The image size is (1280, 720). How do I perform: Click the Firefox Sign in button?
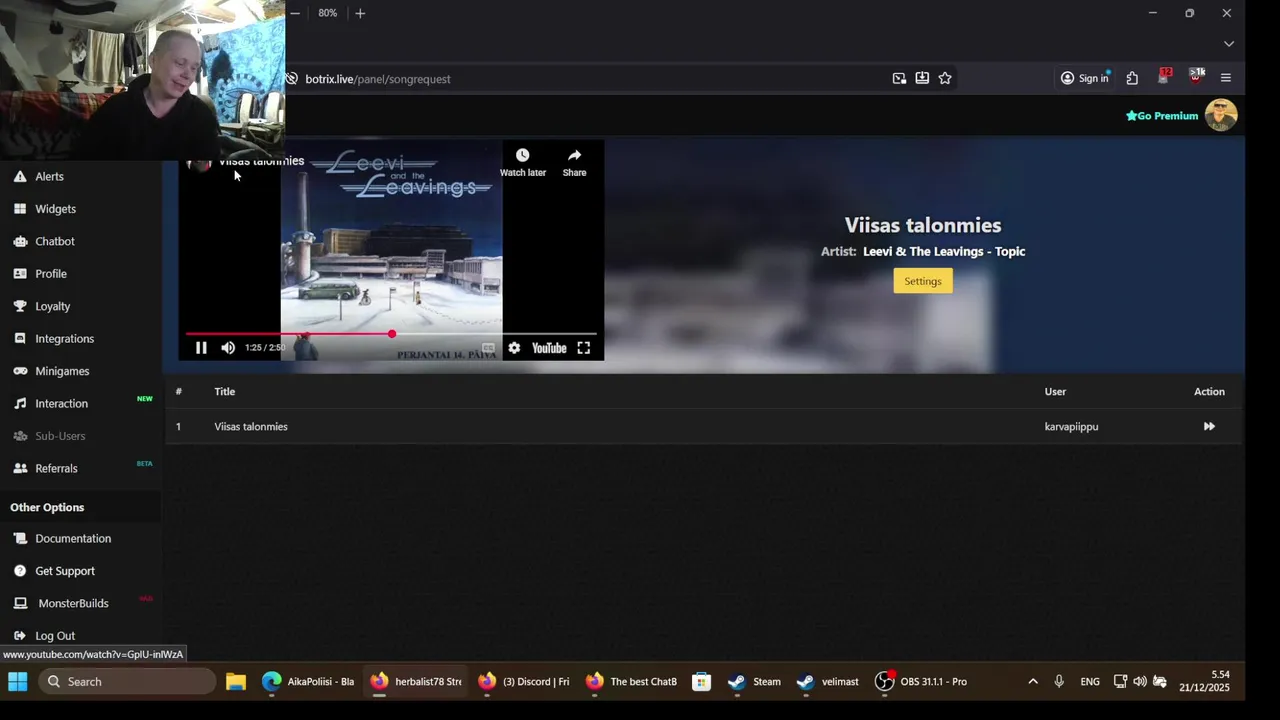(1085, 78)
